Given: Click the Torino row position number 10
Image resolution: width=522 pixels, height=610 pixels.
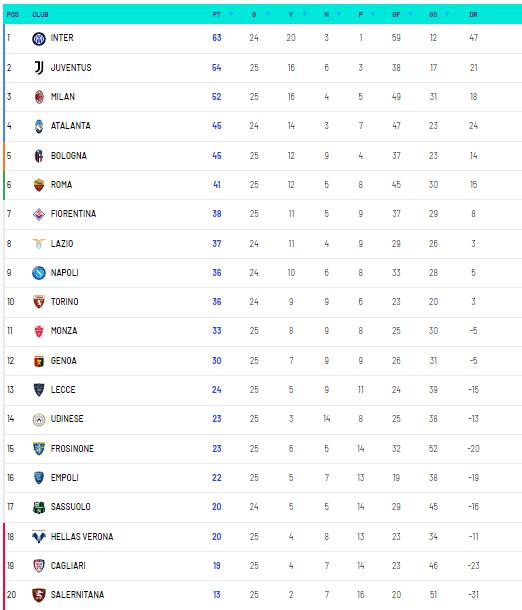Looking at the screenshot, I should pos(11,301).
